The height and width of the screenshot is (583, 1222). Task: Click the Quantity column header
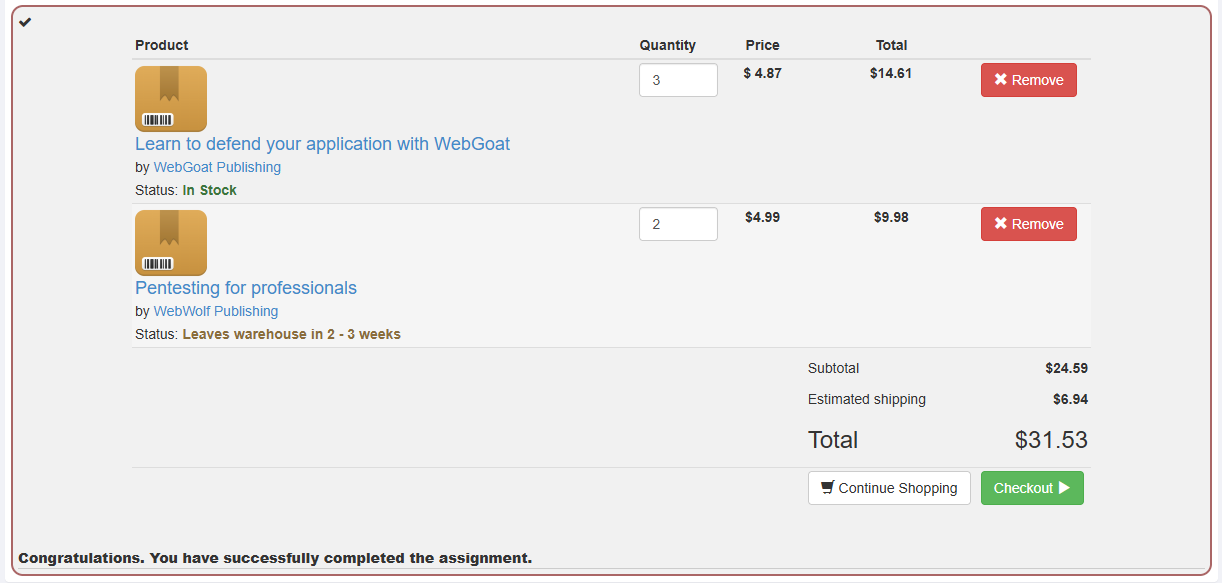point(668,45)
